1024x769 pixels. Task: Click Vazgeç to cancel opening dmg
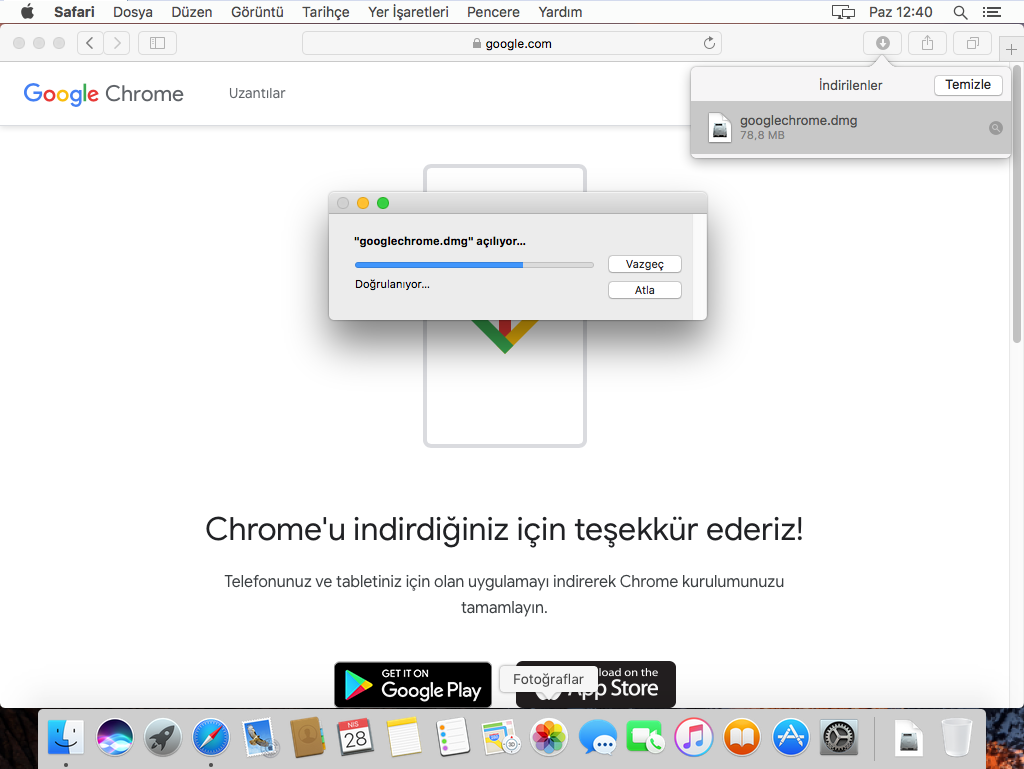[645, 264]
